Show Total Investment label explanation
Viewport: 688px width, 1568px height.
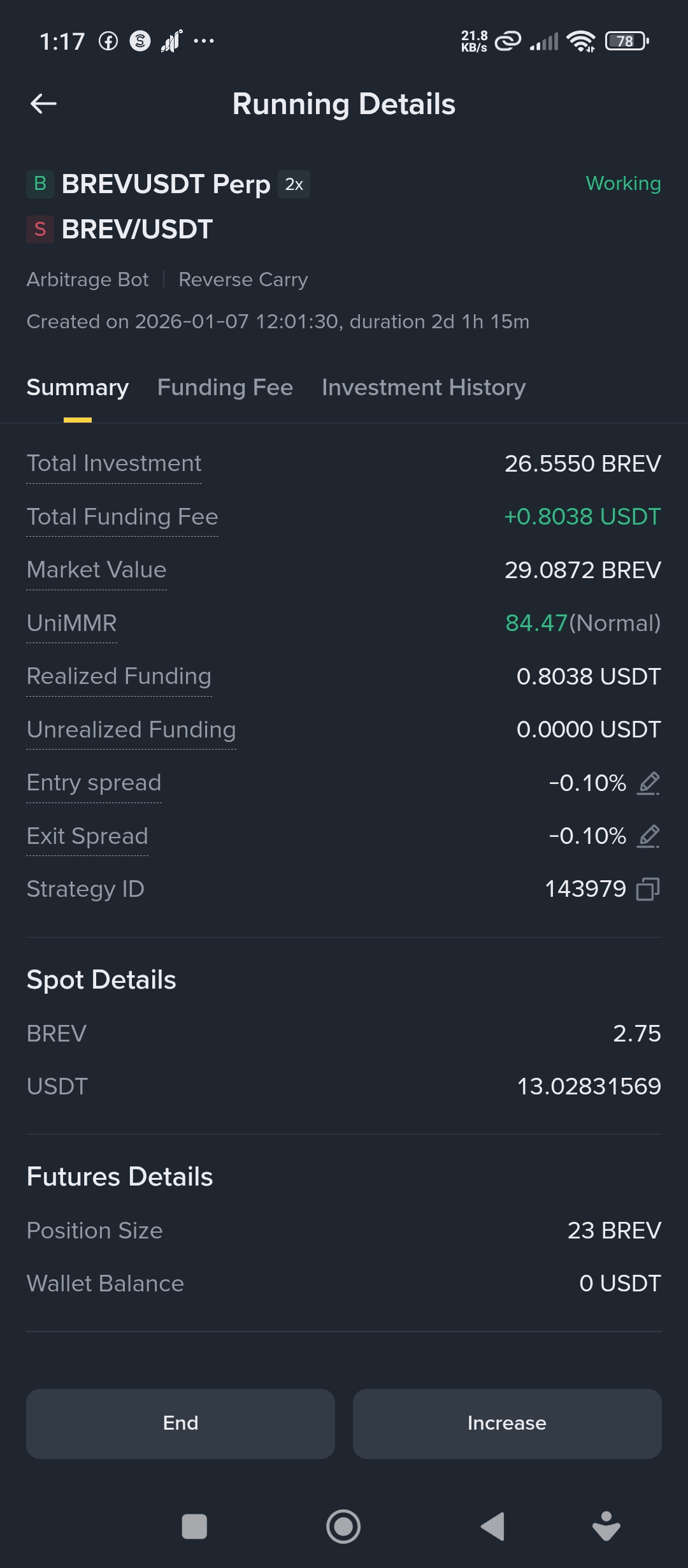point(114,463)
